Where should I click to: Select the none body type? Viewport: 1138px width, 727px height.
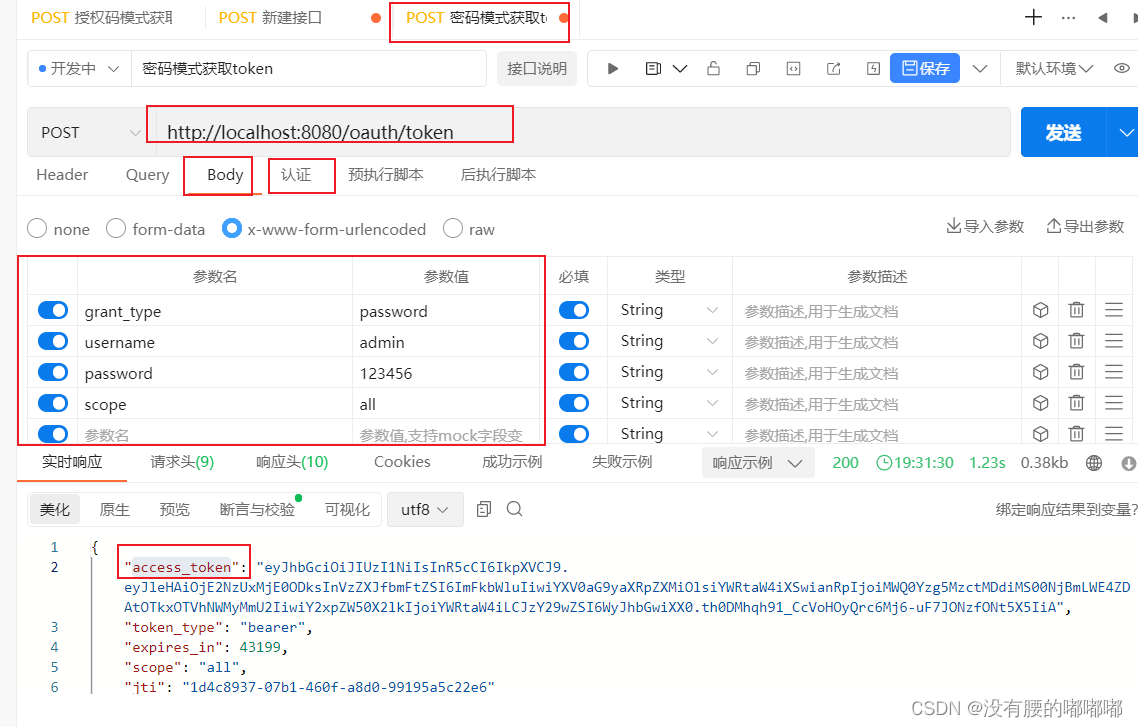[37, 229]
